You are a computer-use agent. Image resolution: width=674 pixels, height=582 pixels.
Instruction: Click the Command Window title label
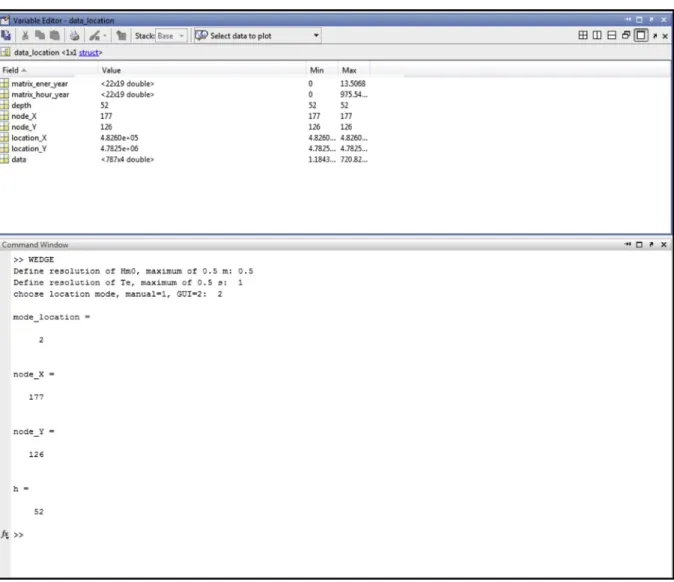(35, 245)
